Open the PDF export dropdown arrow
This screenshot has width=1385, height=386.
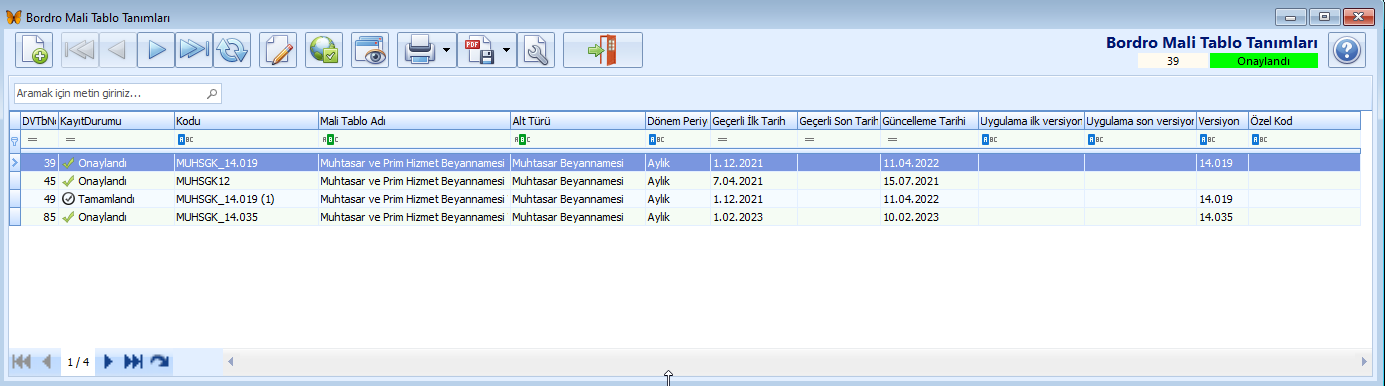tap(508, 50)
